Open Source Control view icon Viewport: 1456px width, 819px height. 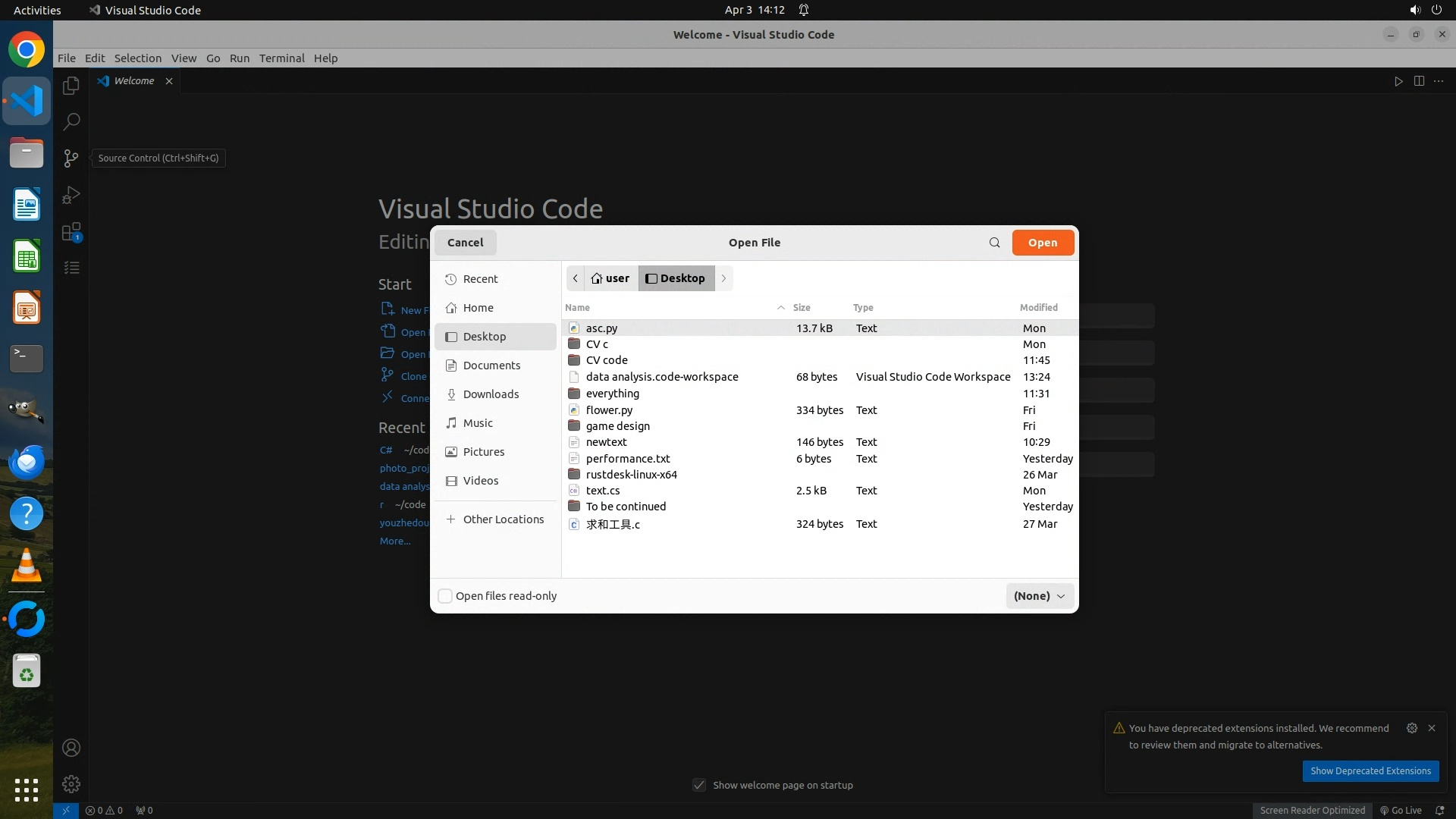[71, 158]
